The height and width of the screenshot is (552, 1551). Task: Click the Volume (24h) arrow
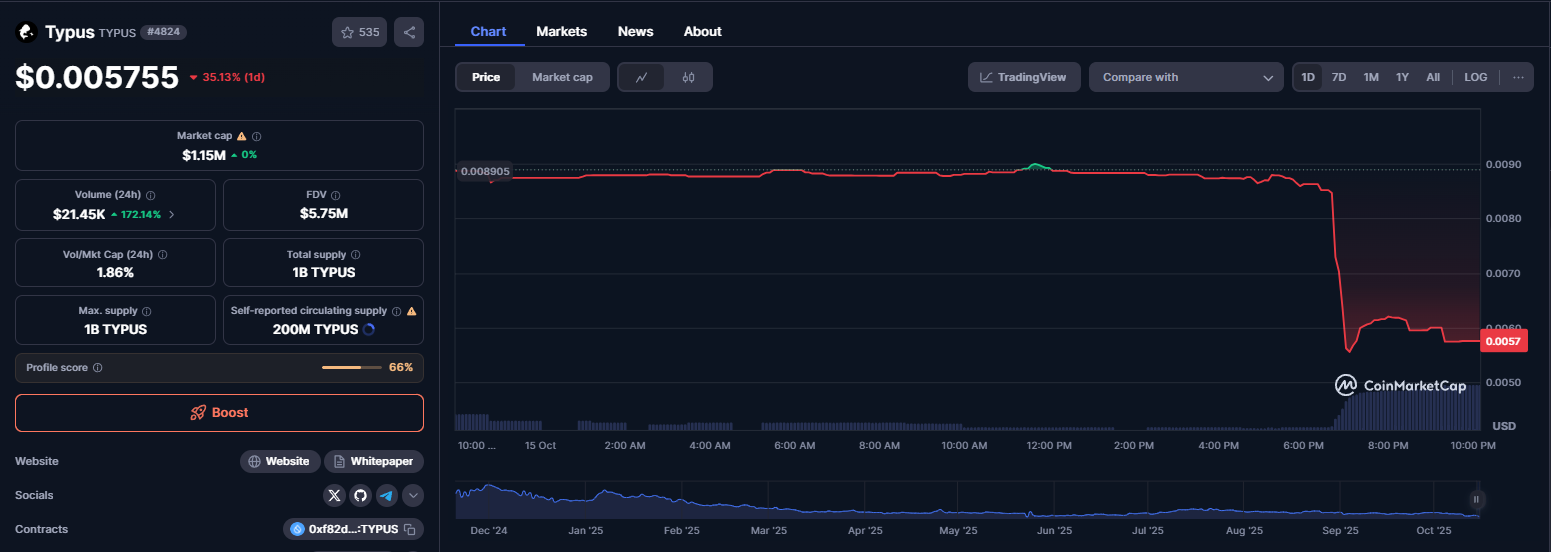(171, 214)
